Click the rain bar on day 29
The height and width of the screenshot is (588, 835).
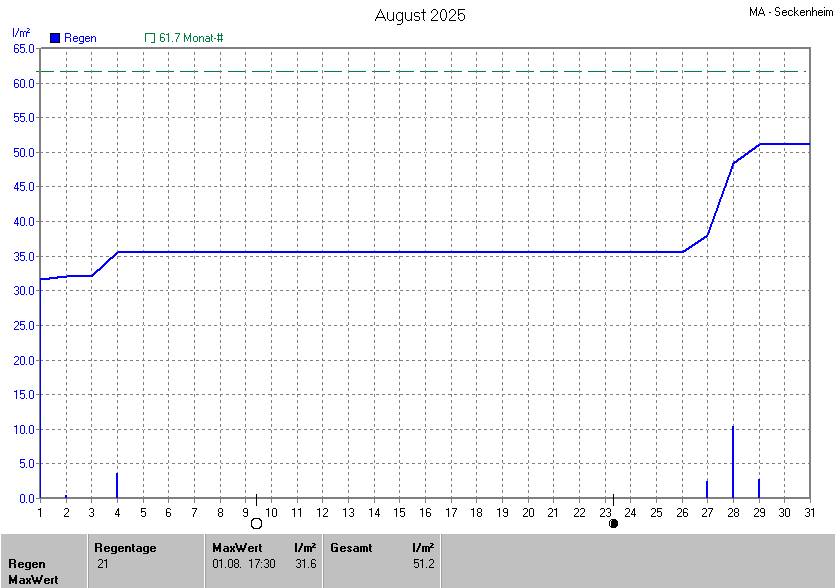coord(759,488)
